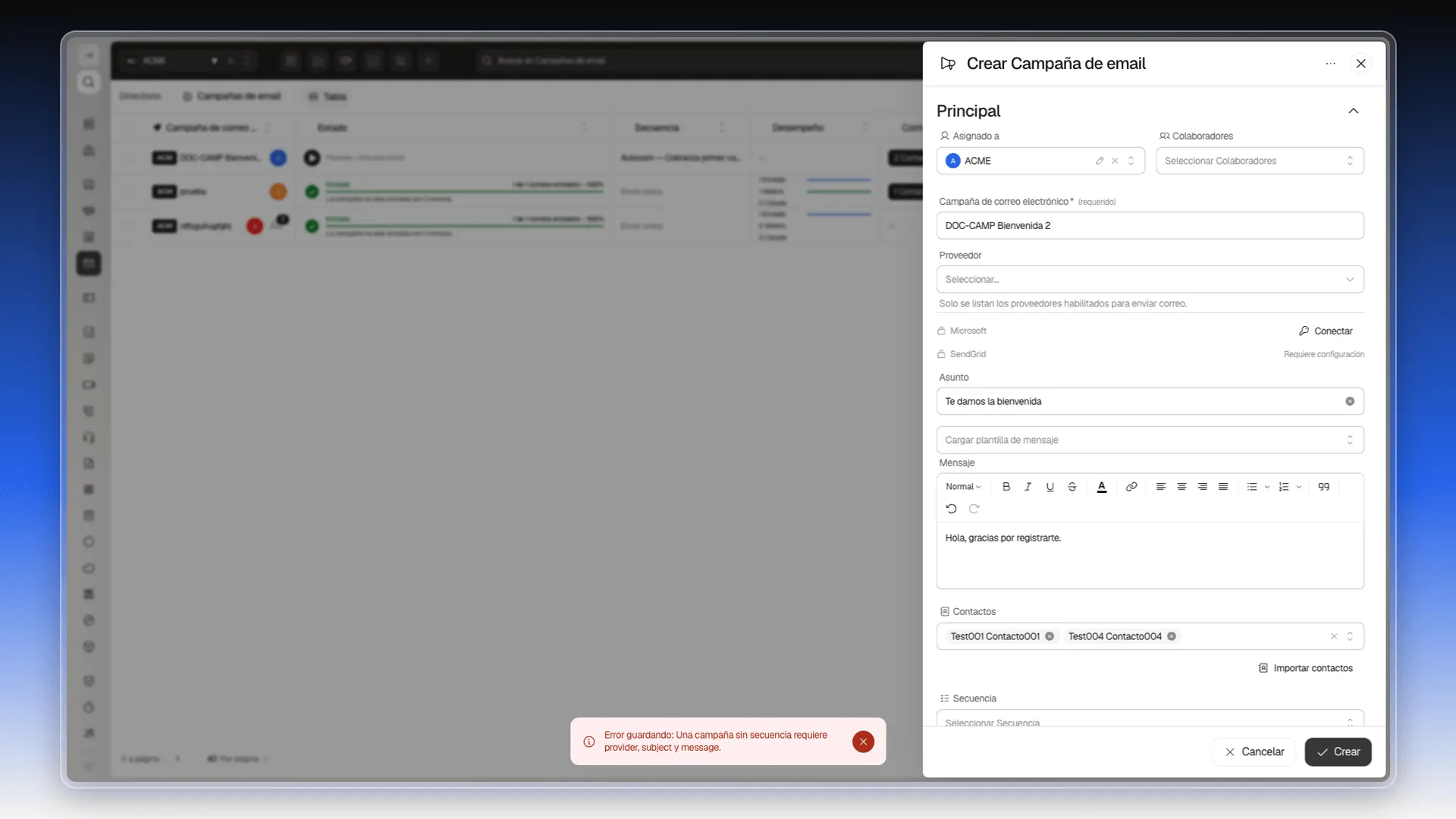Apply strikethrough in message toolbar
The image size is (1456, 819).
(x=1072, y=487)
